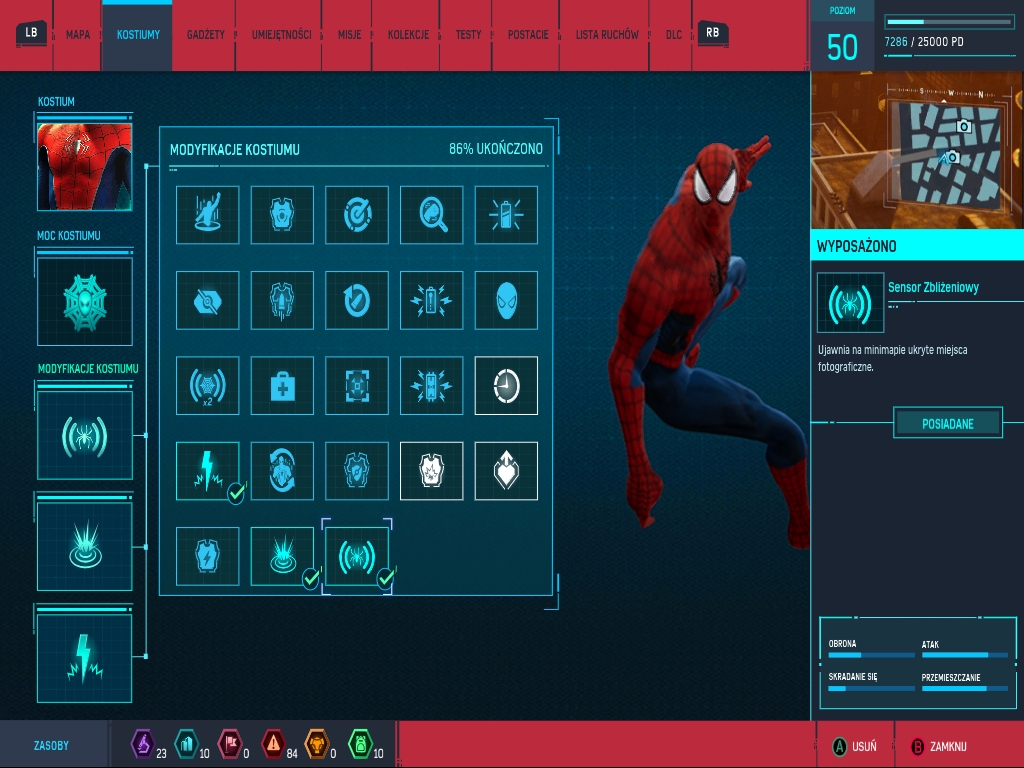This screenshot has width=1024, height=768.
Task: Click the LB previous-tab button
Action: [31, 33]
